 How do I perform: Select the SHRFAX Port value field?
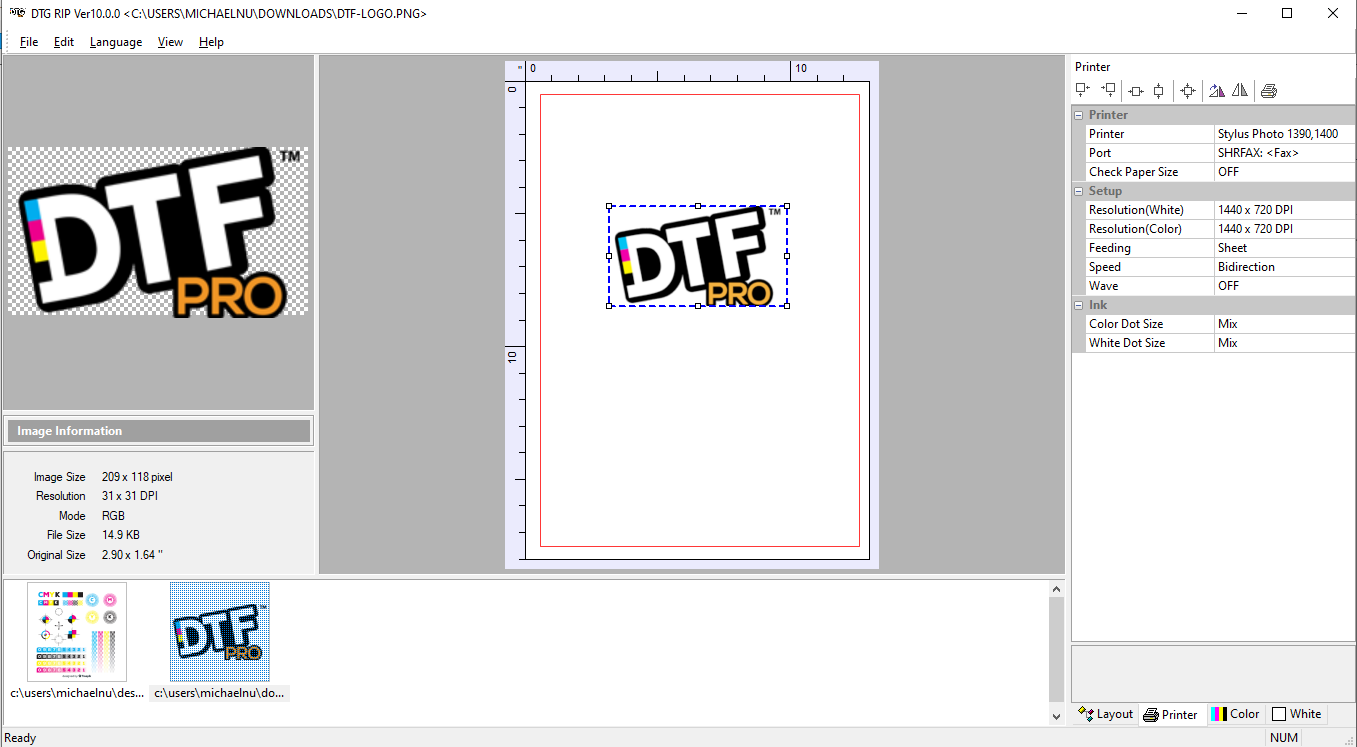click(x=1284, y=153)
